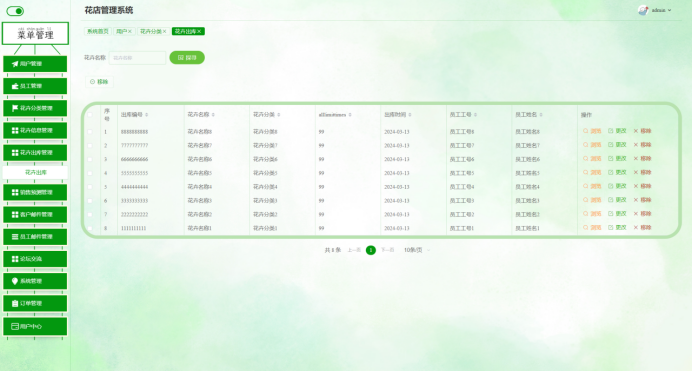
Task: Collapse the 花卉出库管理 sidebar group
Action: tap(35, 153)
